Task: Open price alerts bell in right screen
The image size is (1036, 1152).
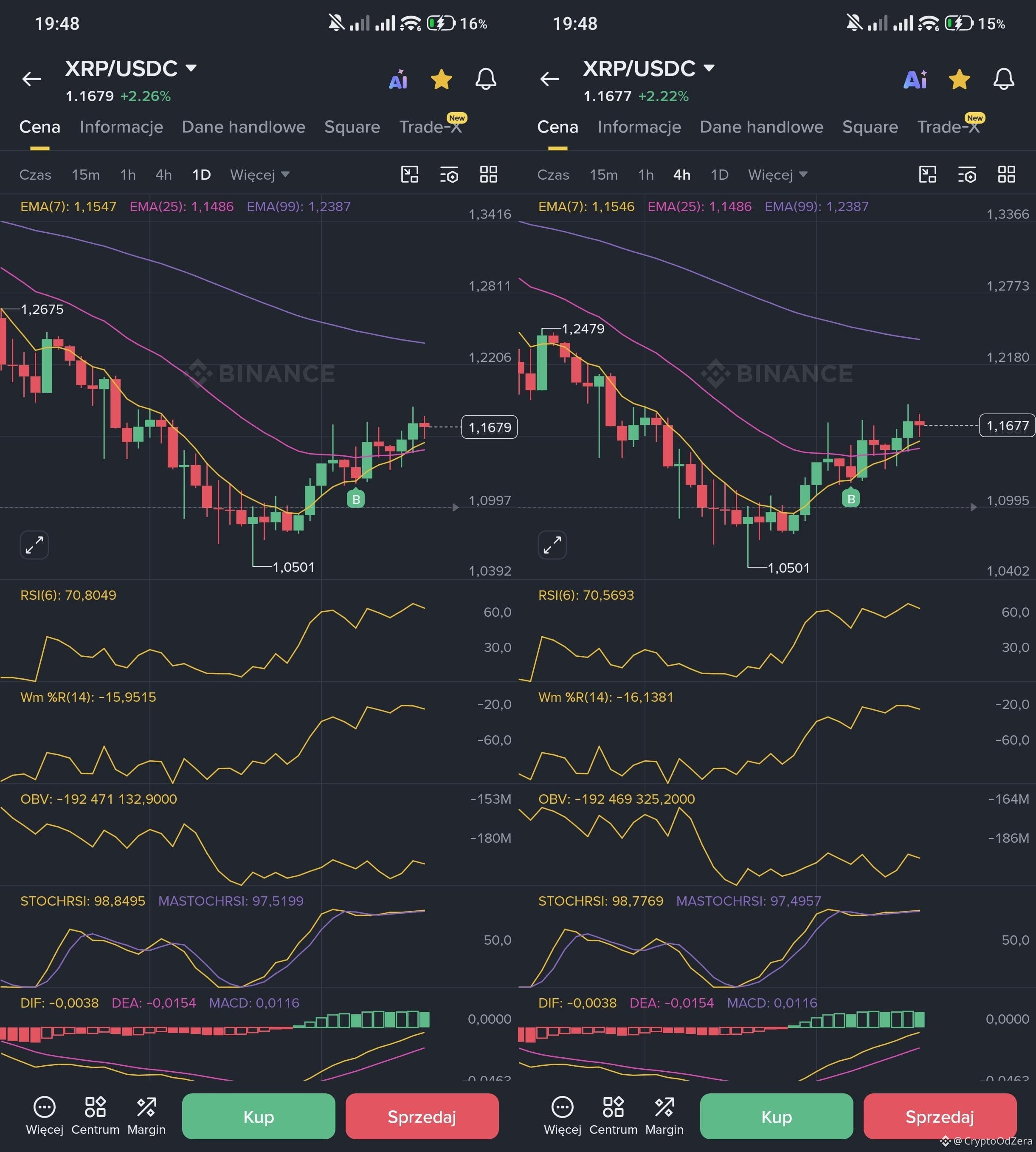Action: 1004,79
